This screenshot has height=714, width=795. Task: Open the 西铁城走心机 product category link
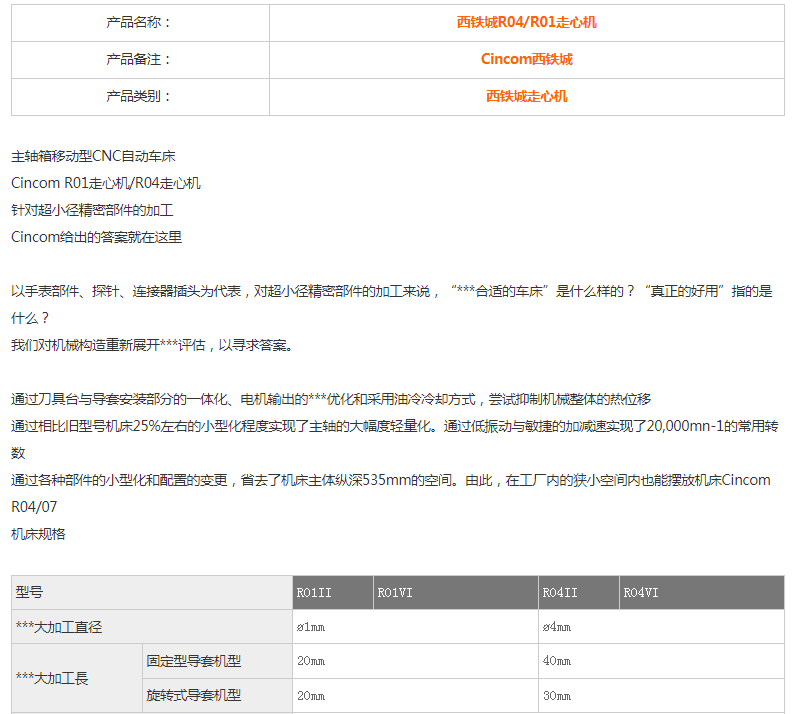[x=526, y=96]
